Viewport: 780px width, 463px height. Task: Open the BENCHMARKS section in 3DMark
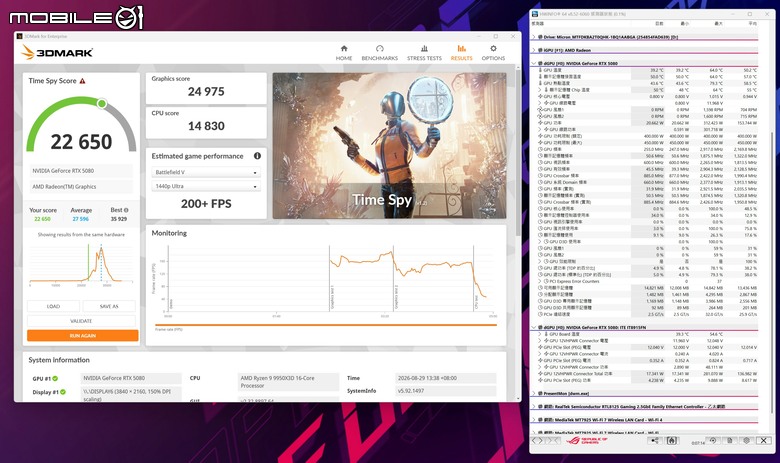380,53
